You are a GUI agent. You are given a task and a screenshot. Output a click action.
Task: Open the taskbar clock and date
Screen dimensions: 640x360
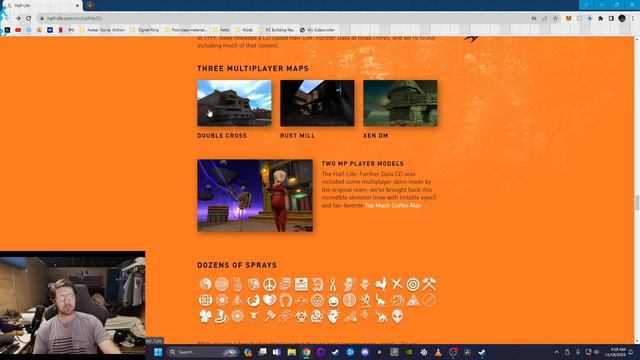pyautogui.click(x=615, y=352)
